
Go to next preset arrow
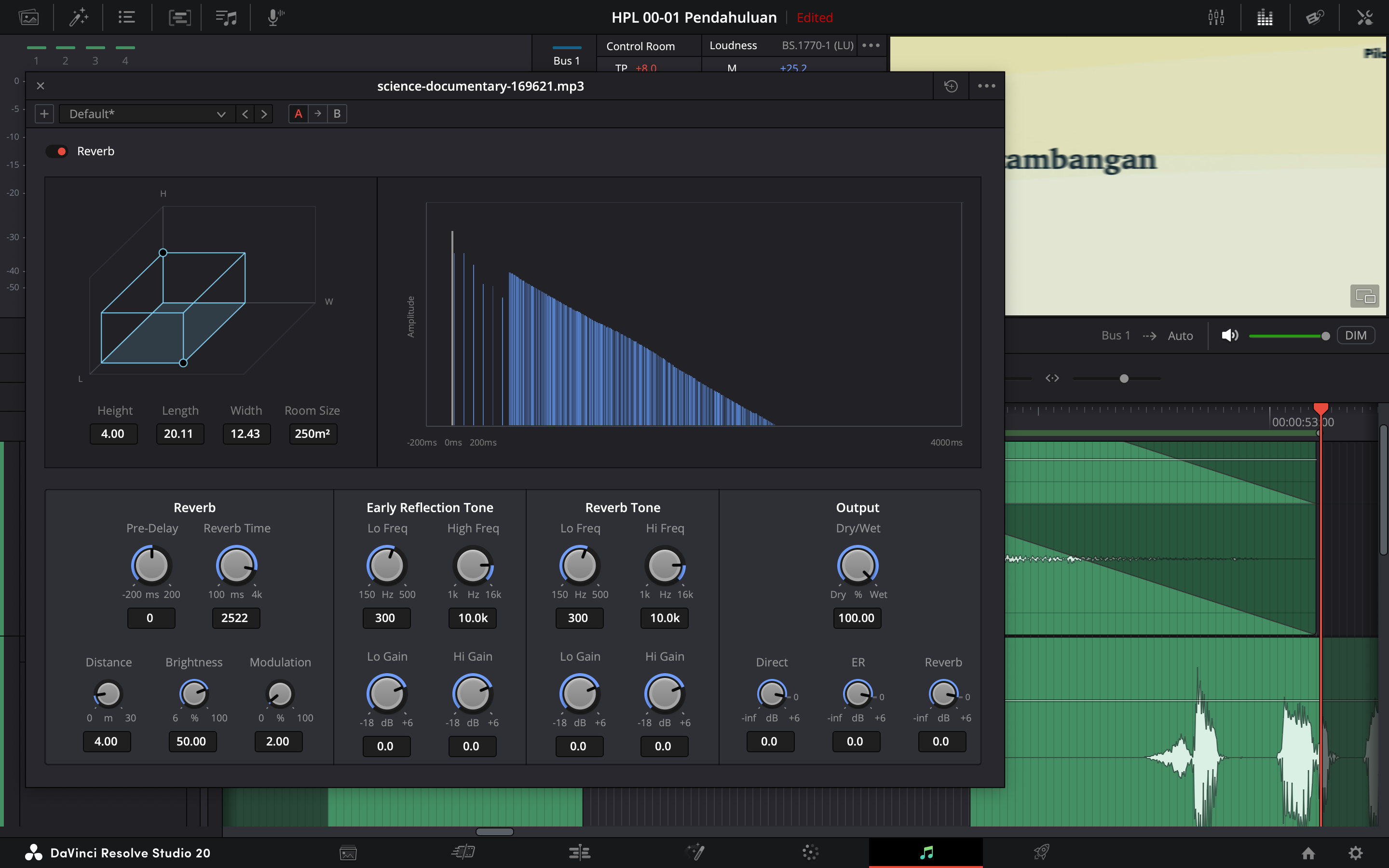tap(264, 114)
